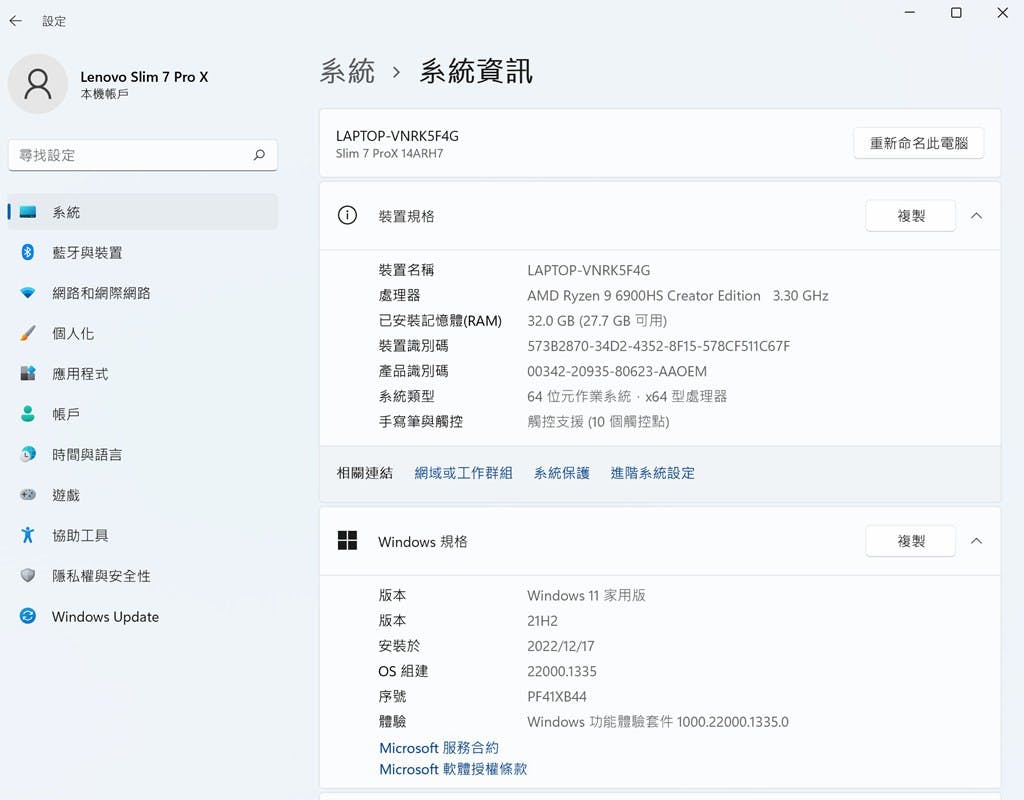1024x800 pixels.
Task: Click the Bluetooth icon for 藍牙與裝置
Action: [28, 253]
